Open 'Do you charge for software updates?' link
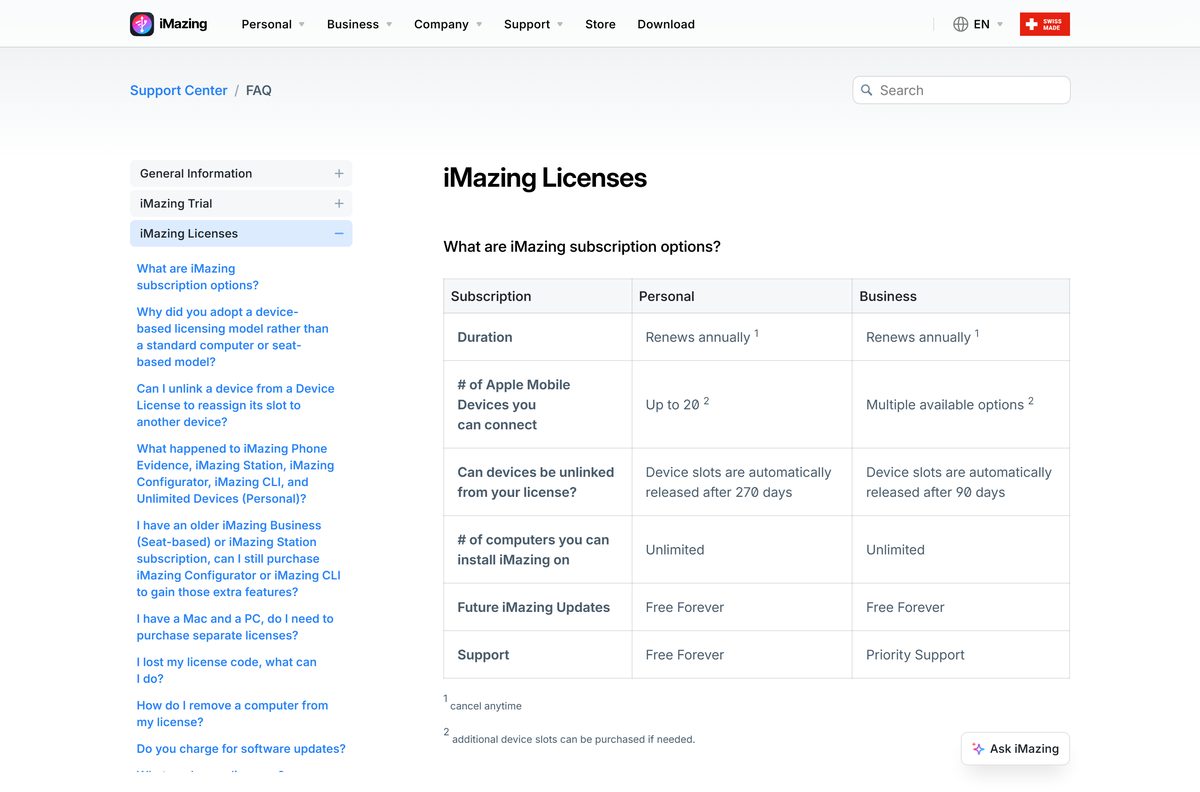Screen dimensions: 1200x792 pos(241,749)
